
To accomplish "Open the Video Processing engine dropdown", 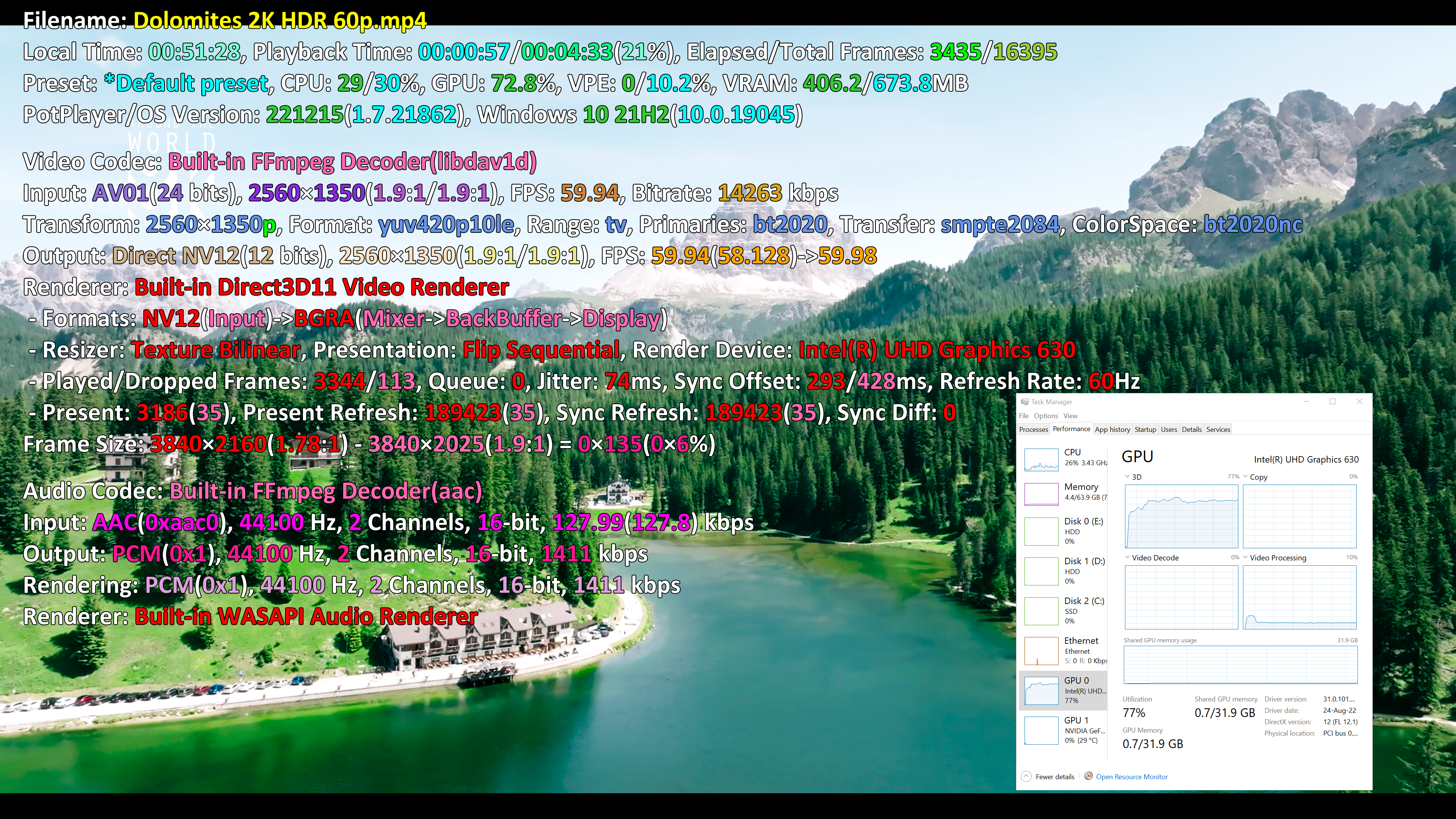I will pos(1245,557).
